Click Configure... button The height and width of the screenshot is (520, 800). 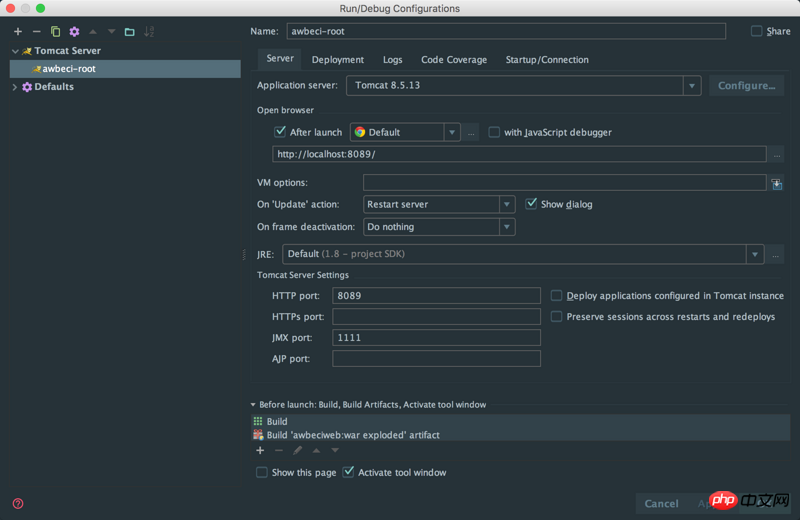pyautogui.click(x=746, y=86)
